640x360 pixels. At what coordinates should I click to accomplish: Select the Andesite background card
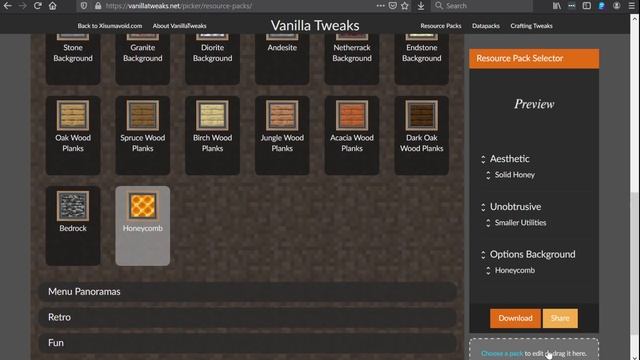282,59
